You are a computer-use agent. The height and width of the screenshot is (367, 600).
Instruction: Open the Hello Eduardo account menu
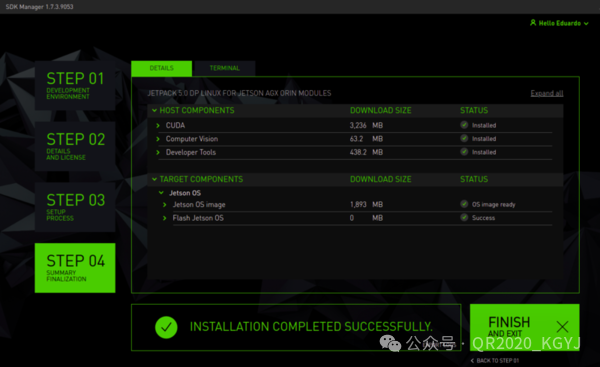[x=559, y=23]
